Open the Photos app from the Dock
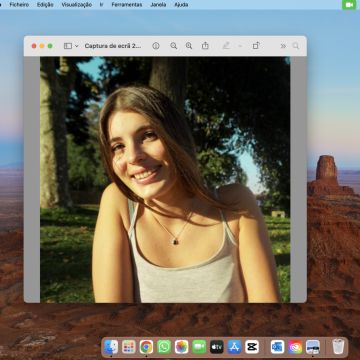This screenshot has height=360, width=360. coord(182,347)
